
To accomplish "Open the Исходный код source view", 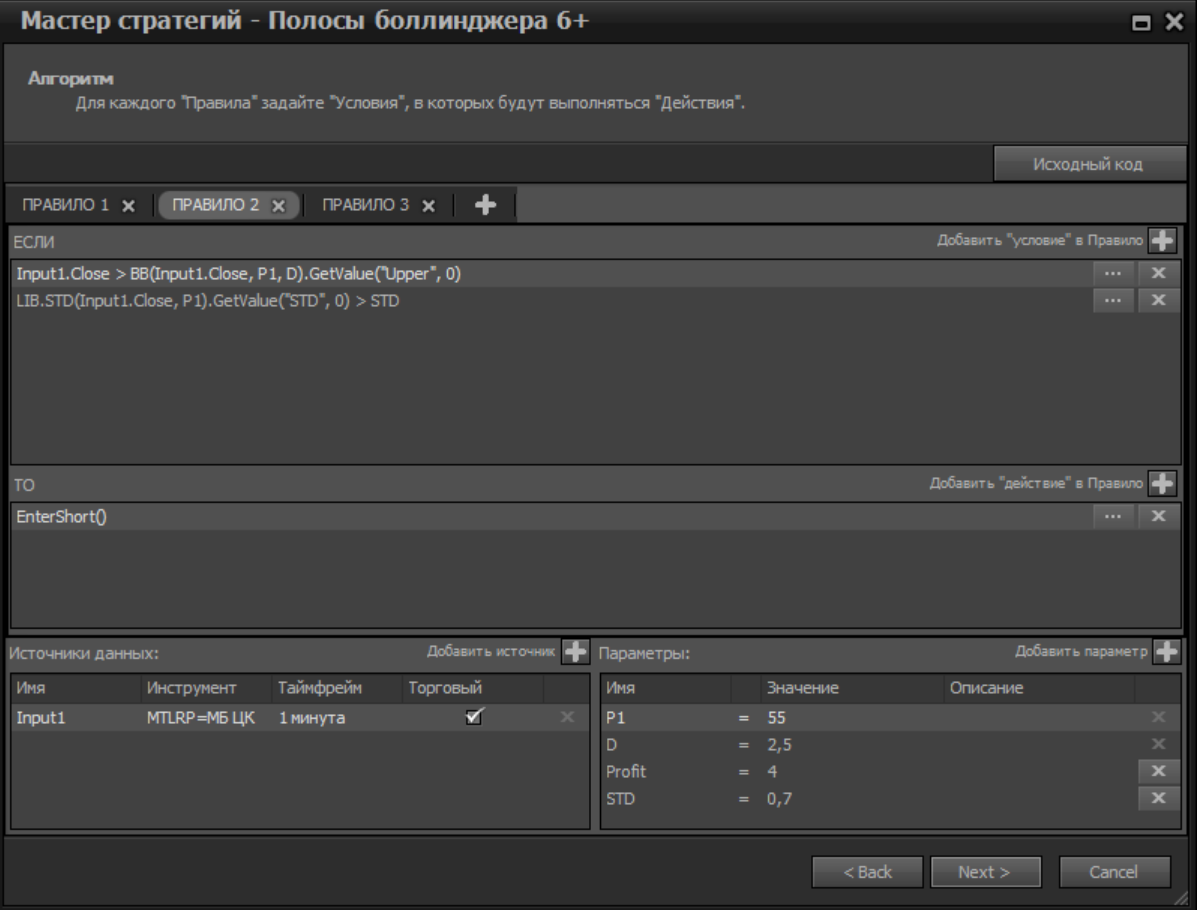I will (x=1088, y=164).
